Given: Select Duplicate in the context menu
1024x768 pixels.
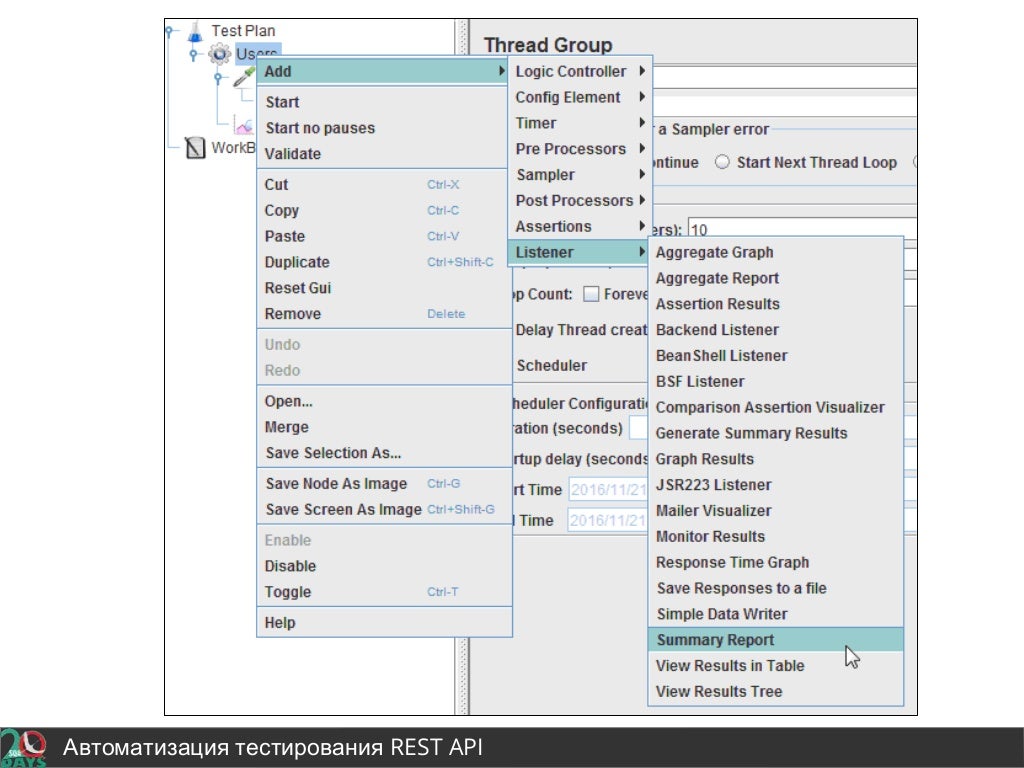Looking at the screenshot, I should click(x=383, y=262).
